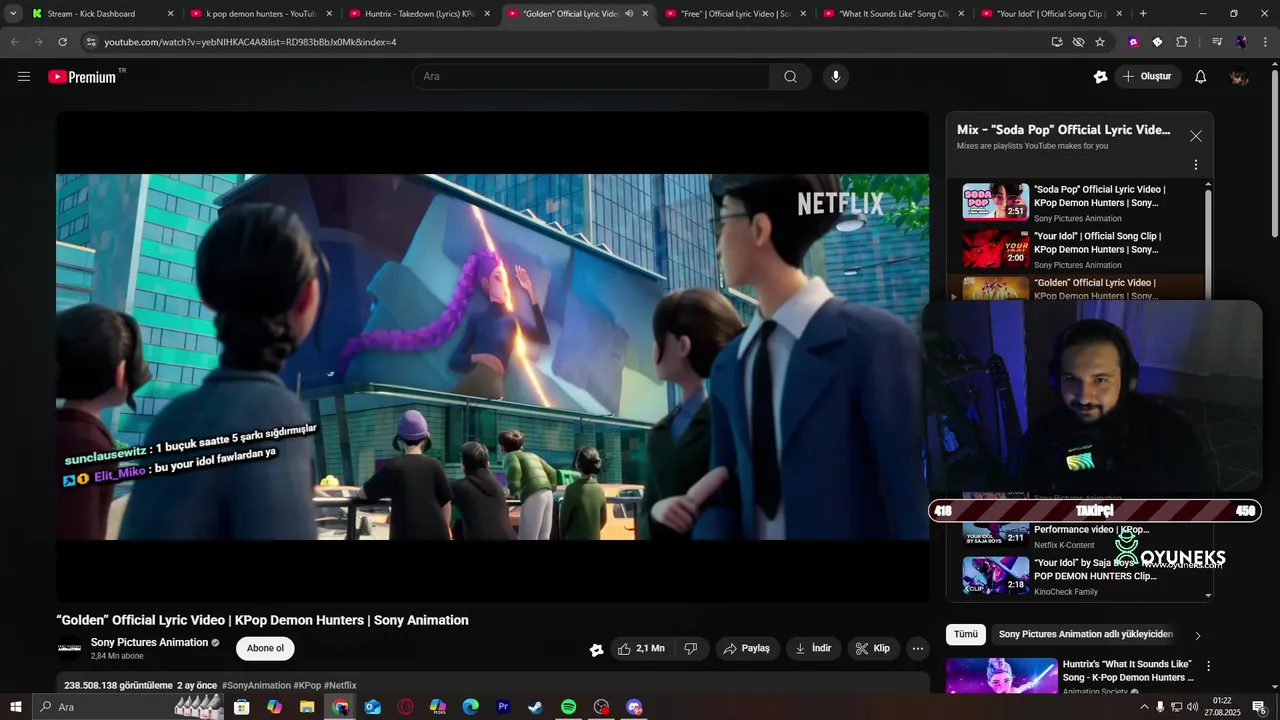Viewport: 1280px width, 720px height.
Task: Open the #SonyAnimation hashtag link
Action: tap(256, 685)
